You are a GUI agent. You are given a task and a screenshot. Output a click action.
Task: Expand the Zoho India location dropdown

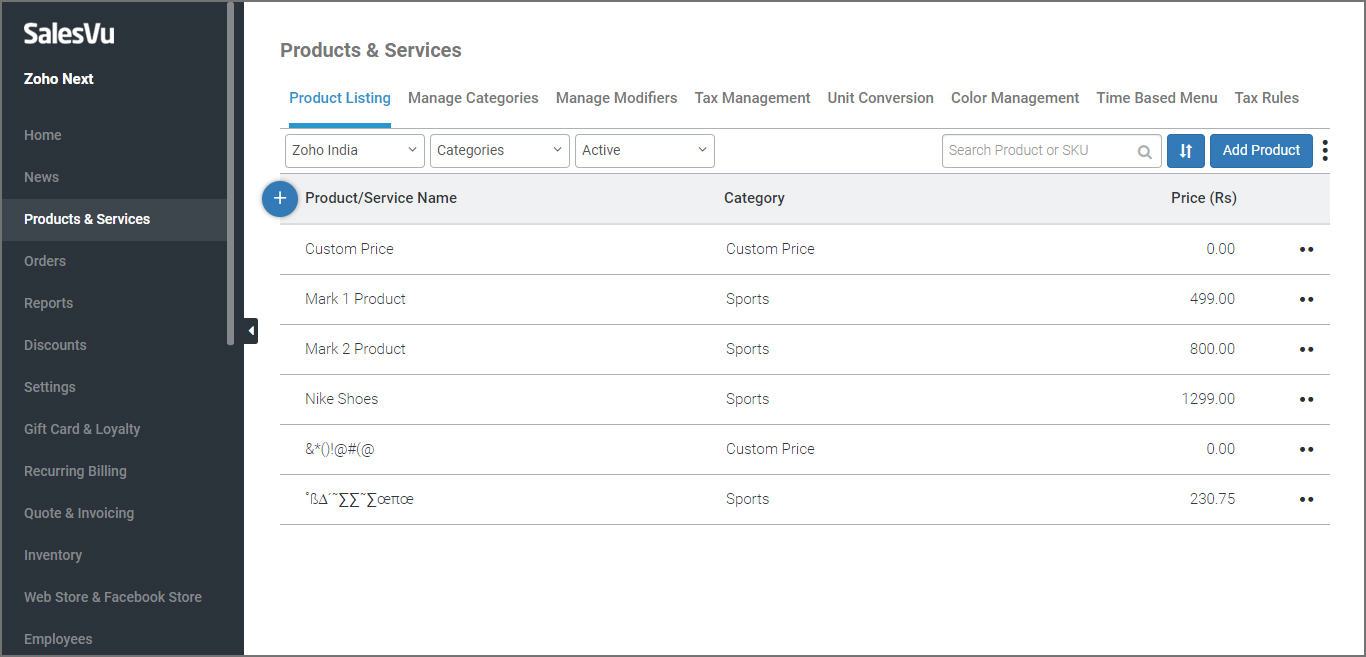point(355,151)
